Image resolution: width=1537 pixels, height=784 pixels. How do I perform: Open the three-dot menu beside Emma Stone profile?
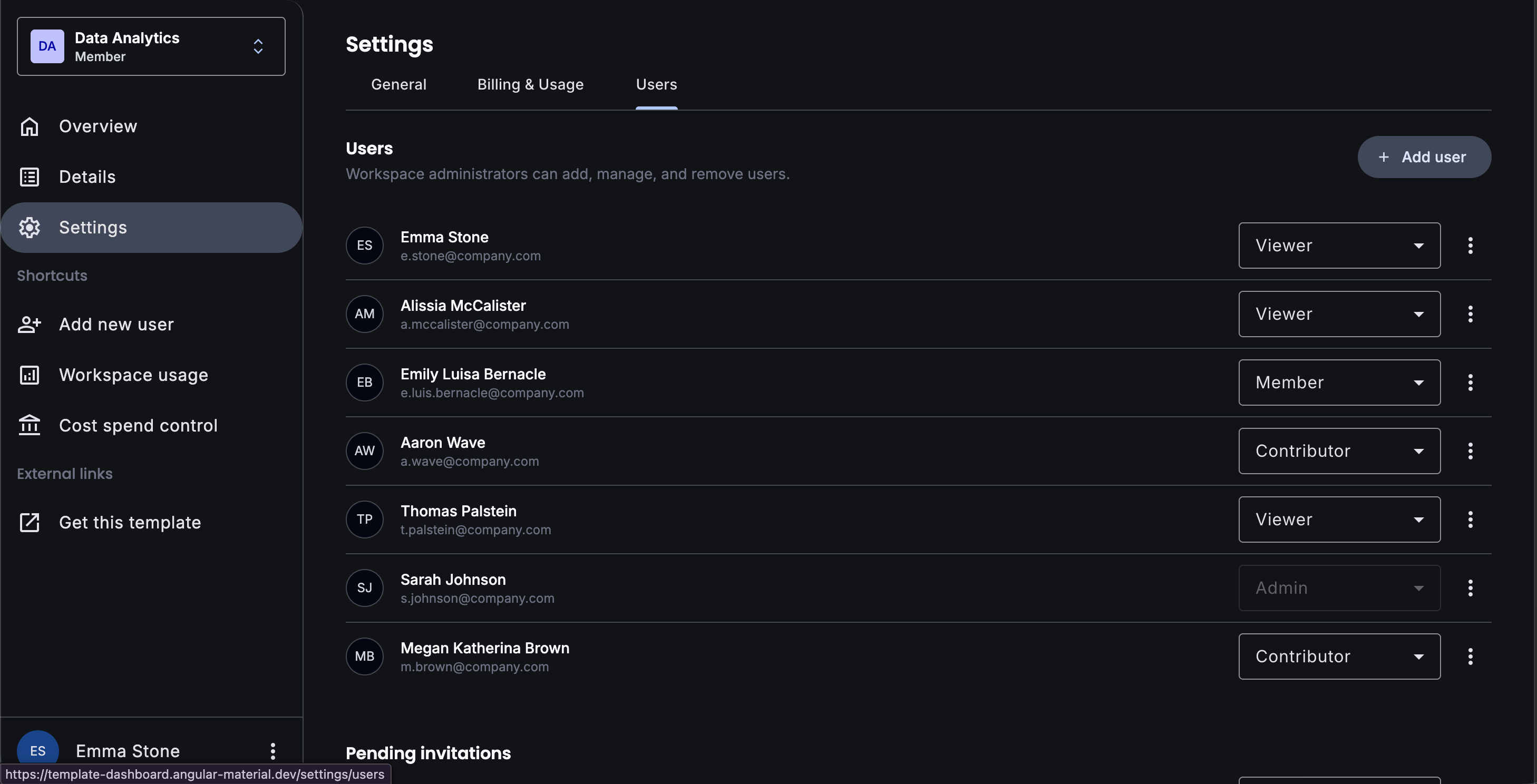tap(273, 751)
